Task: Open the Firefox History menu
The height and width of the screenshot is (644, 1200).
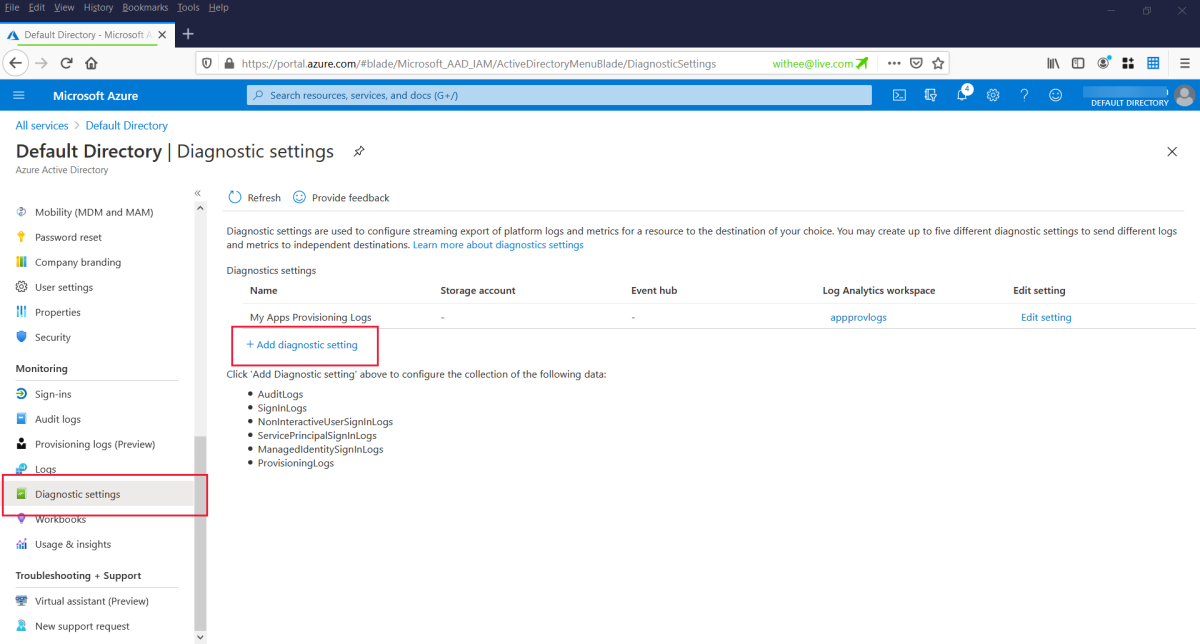Action: (x=98, y=7)
